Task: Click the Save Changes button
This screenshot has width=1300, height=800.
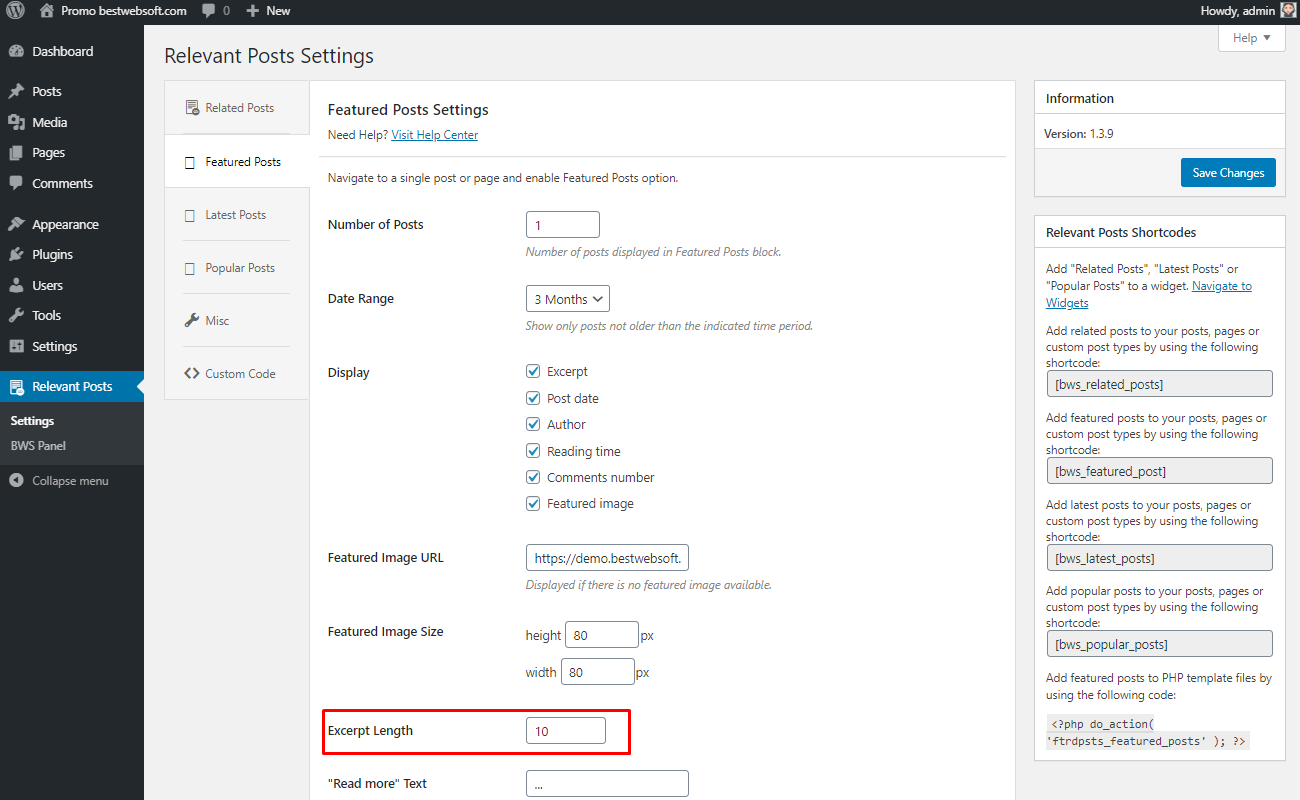Action: point(1228,172)
